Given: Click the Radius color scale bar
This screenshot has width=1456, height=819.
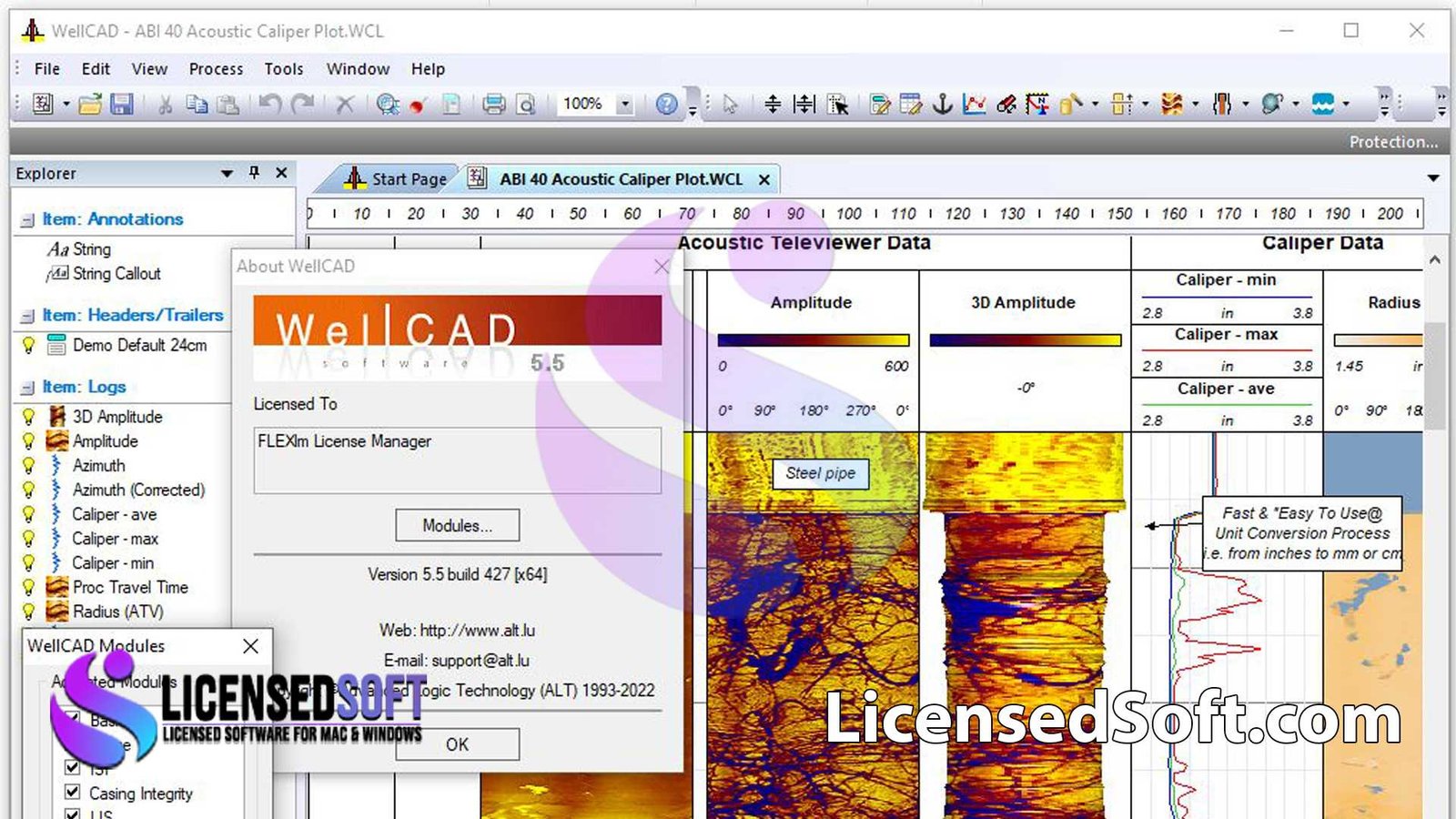Looking at the screenshot, I should click(1378, 340).
